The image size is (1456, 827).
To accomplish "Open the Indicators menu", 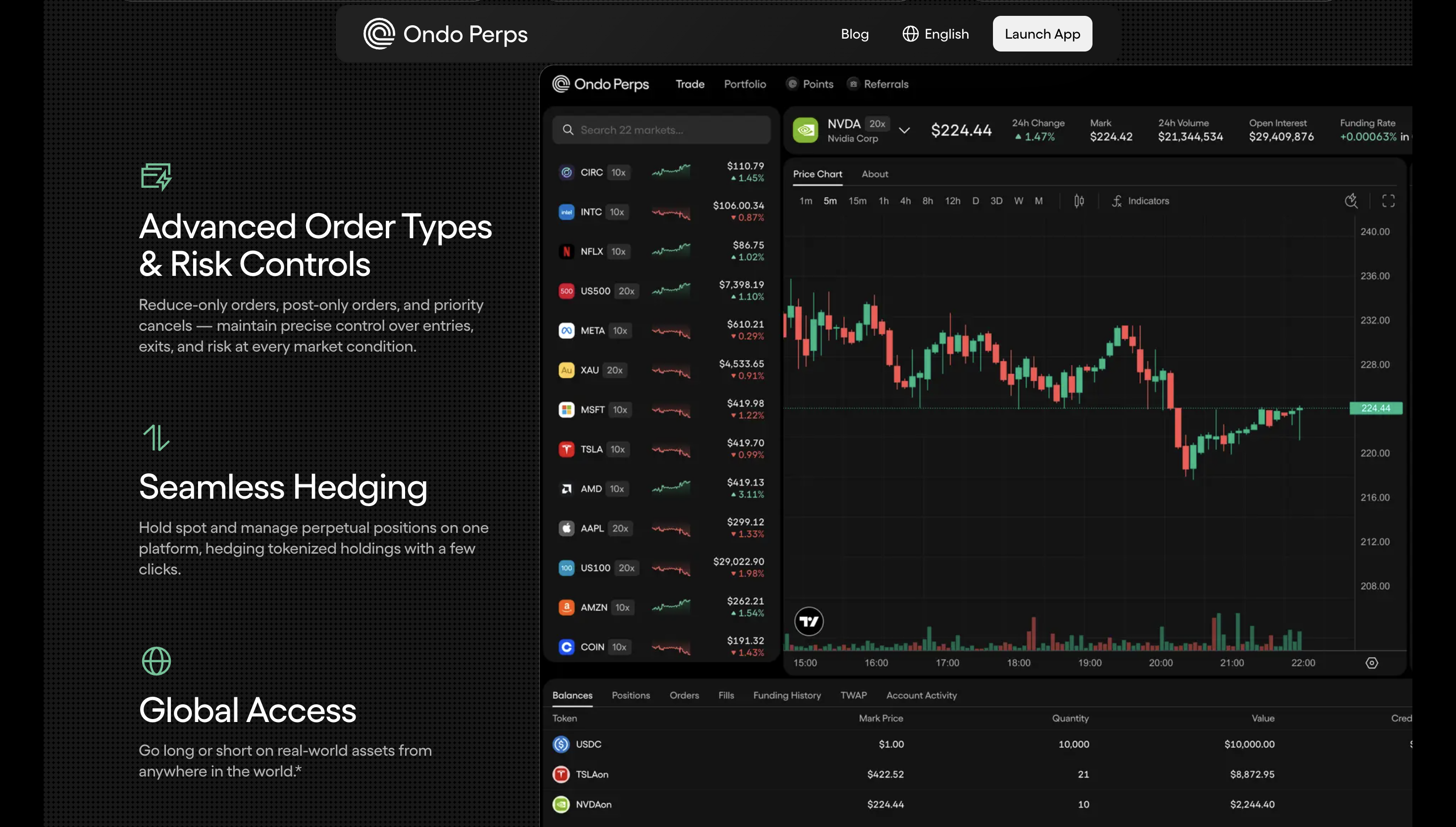I will tap(1140, 201).
